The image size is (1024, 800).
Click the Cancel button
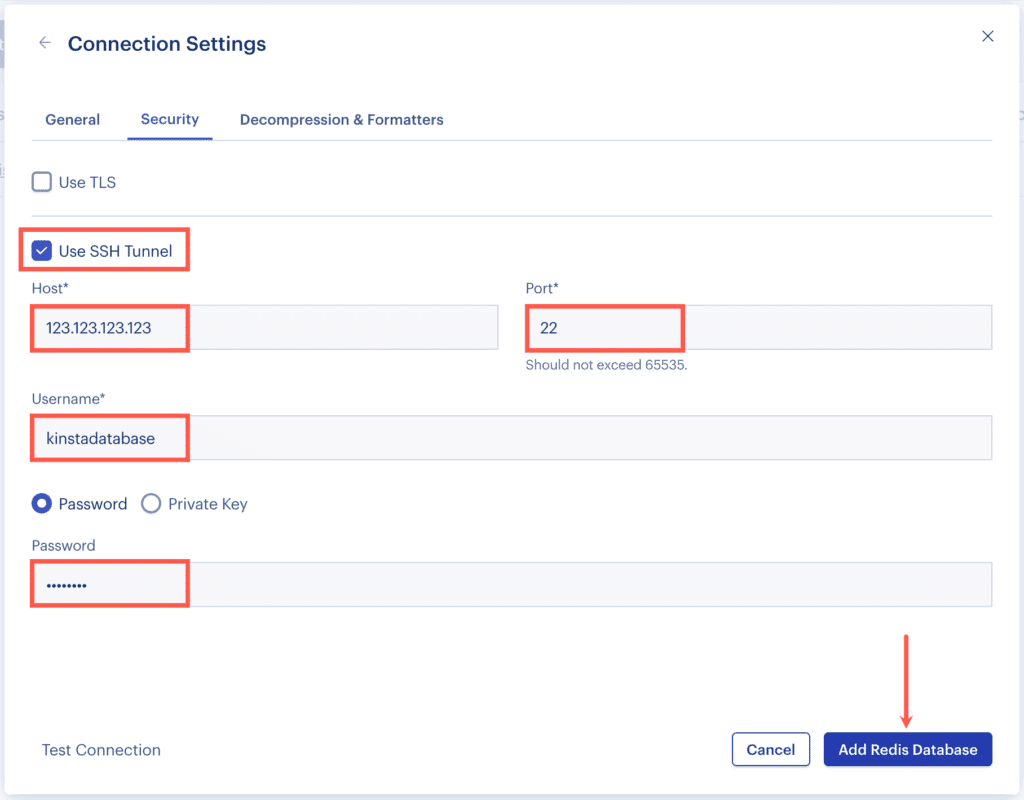(770, 749)
